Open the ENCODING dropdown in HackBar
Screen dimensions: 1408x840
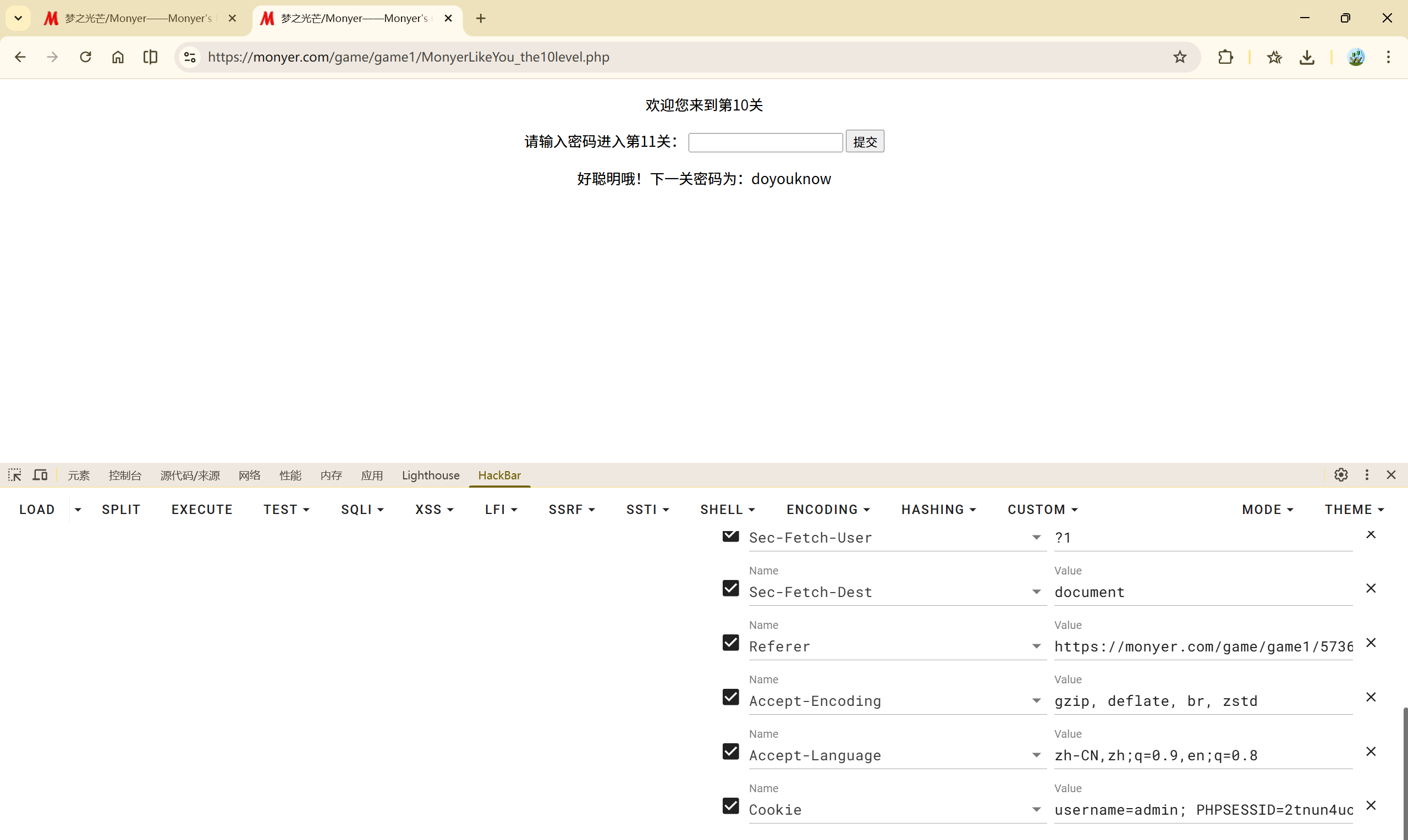tap(828, 510)
